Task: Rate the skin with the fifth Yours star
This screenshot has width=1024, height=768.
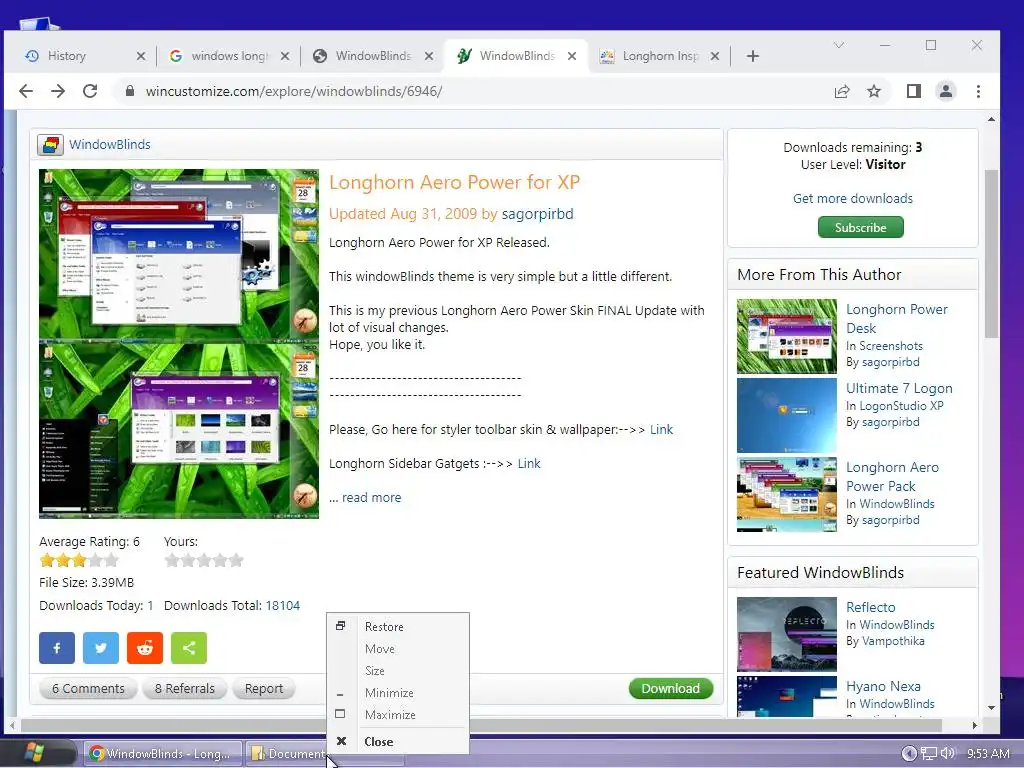Action: (x=236, y=560)
